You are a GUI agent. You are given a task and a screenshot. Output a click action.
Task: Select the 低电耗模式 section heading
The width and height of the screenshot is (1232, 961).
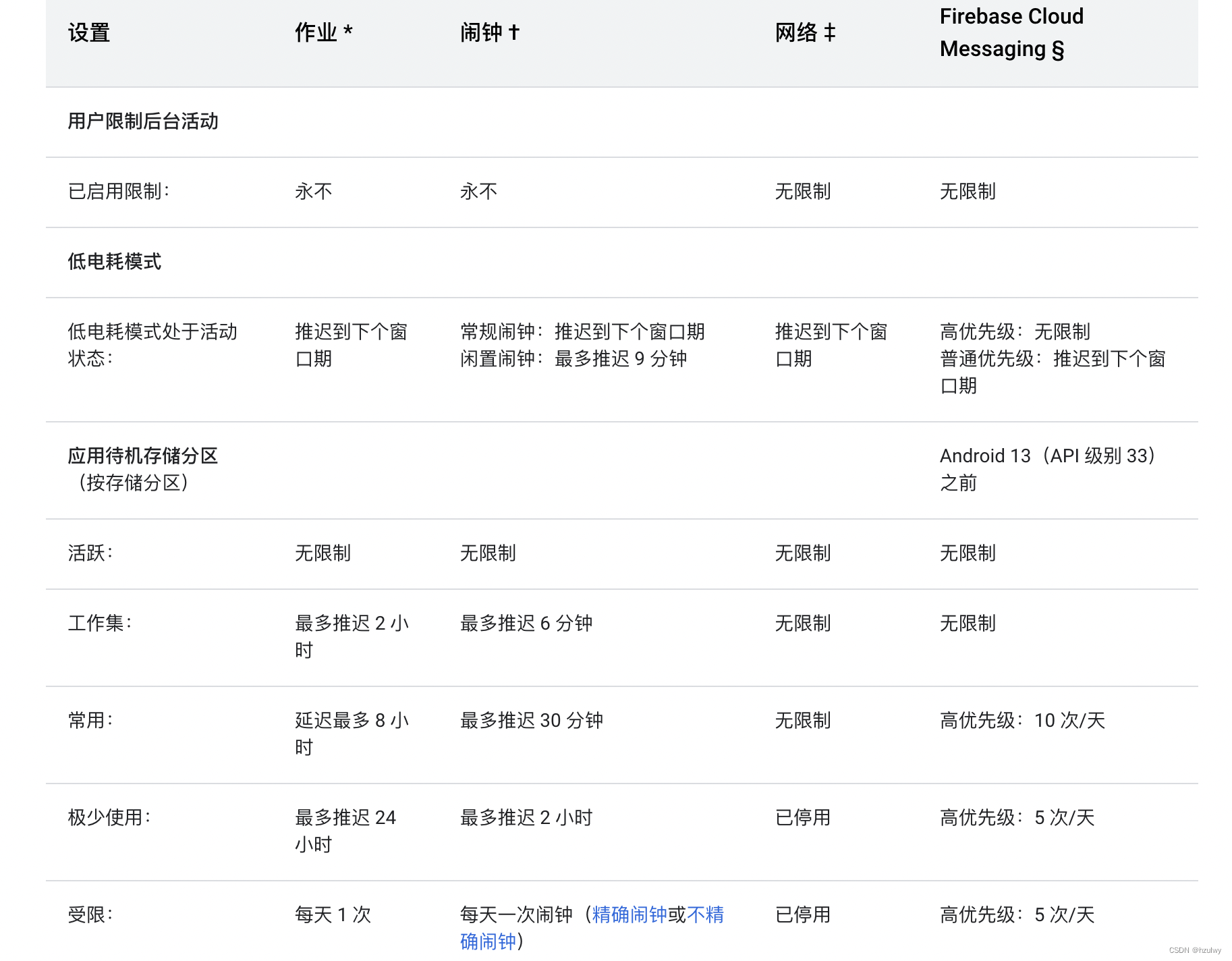[x=115, y=262]
